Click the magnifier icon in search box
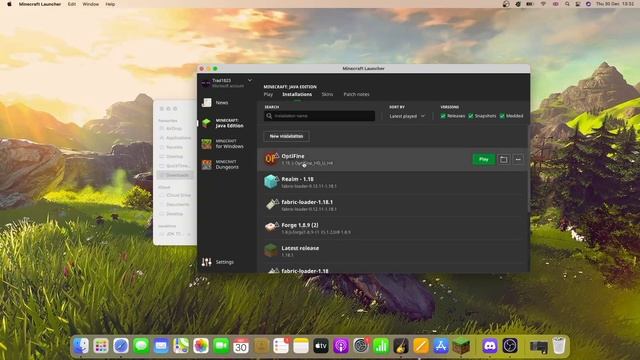 click(x=269, y=116)
